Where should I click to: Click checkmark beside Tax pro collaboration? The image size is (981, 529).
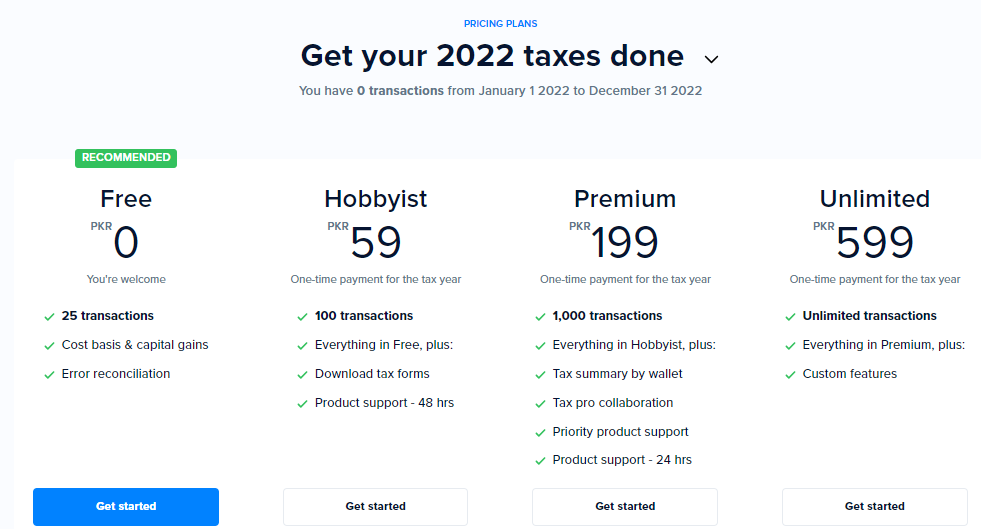click(x=541, y=404)
